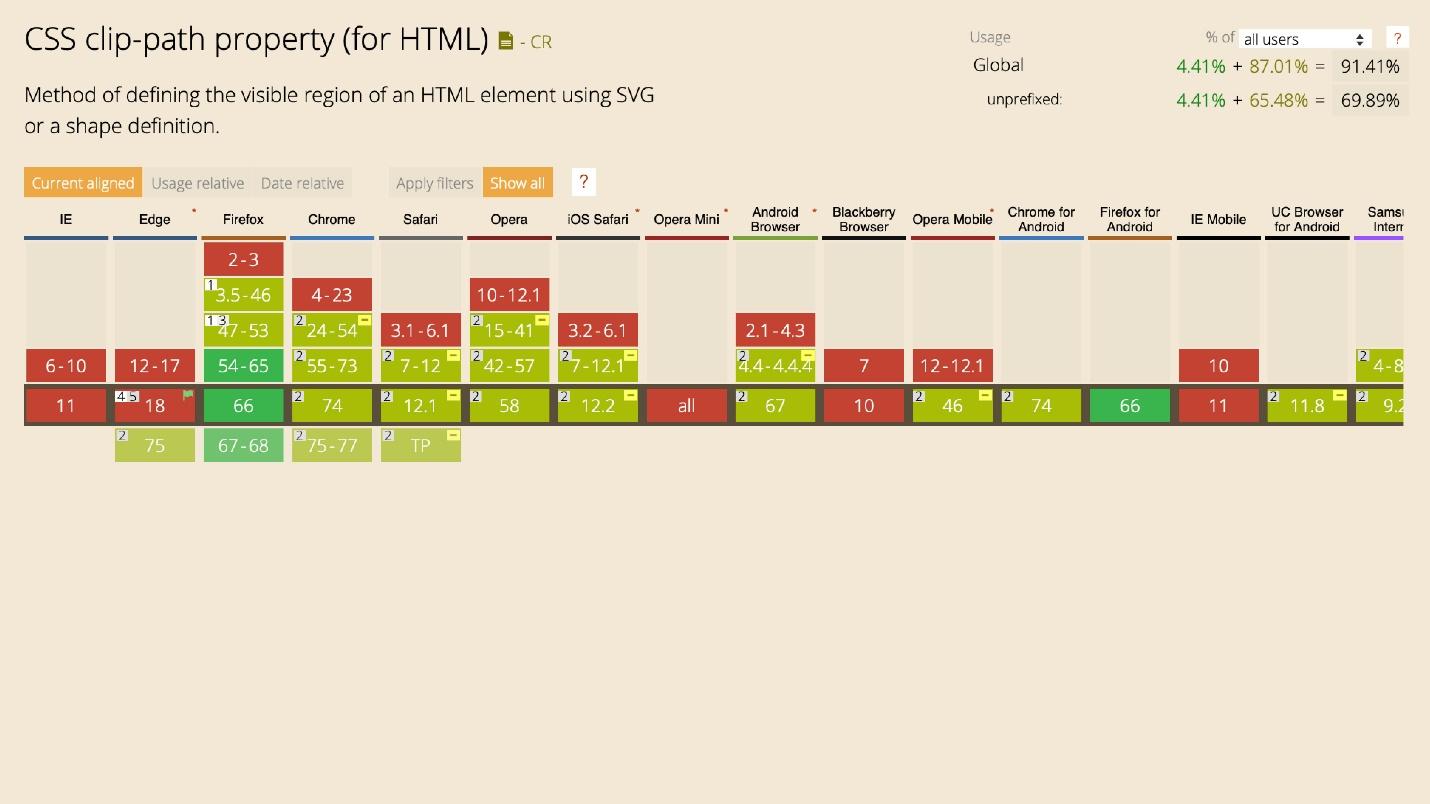Click the prefix marker in Opera Mobile 46 cell

985,396
